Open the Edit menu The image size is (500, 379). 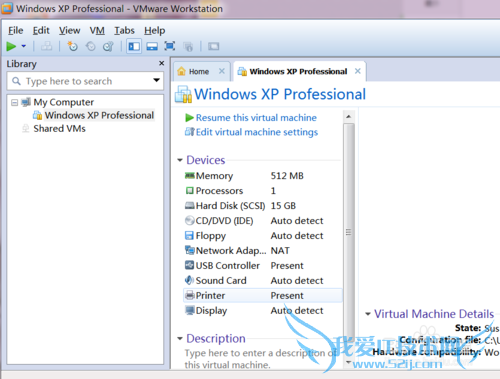41,30
